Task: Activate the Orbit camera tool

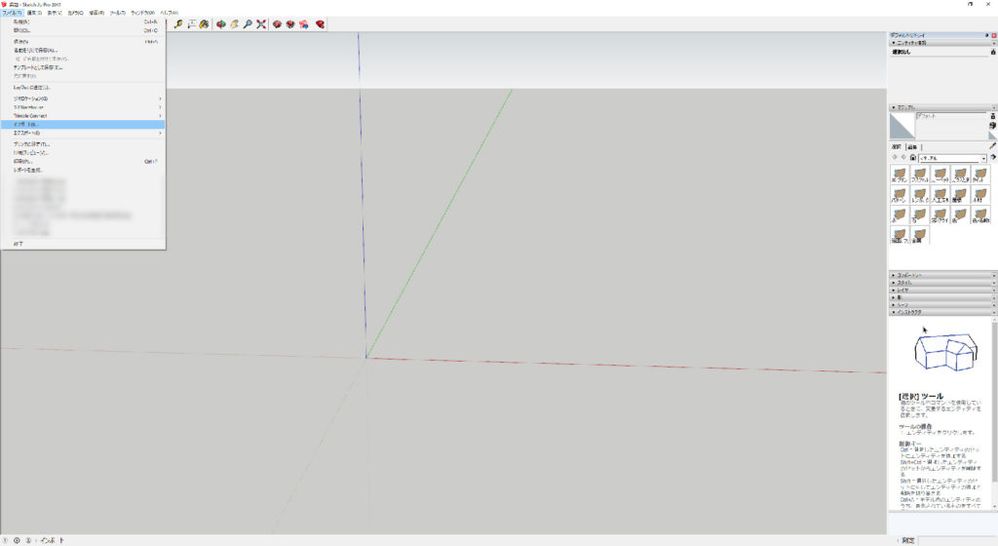Action: tap(221, 24)
